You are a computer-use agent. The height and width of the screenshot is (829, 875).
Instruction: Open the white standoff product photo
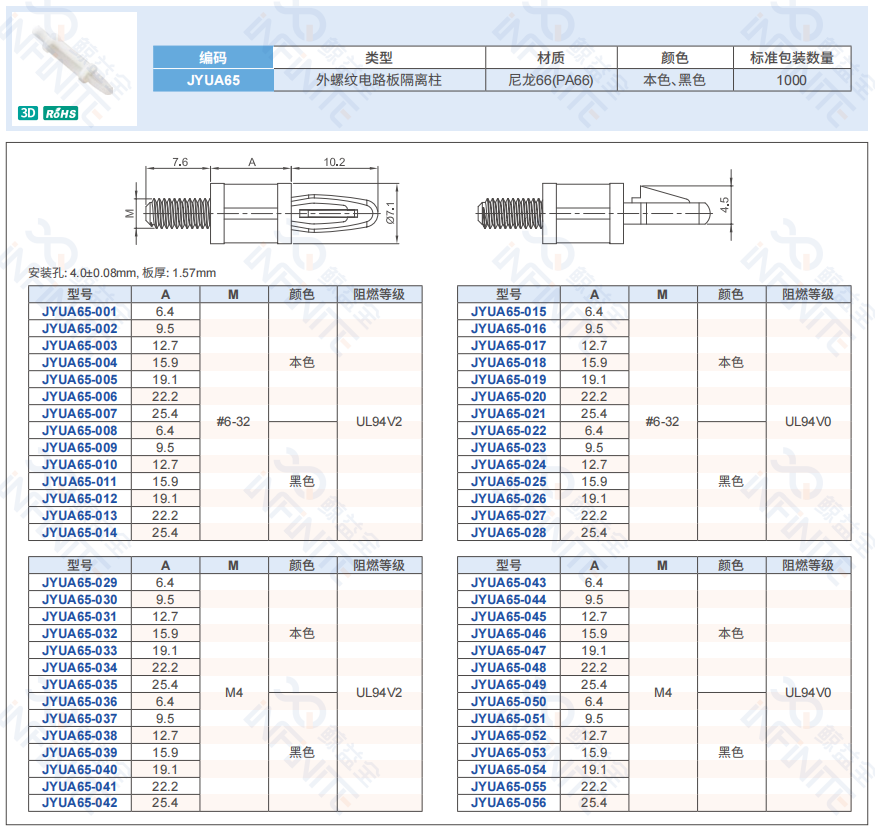pyautogui.click(x=72, y=58)
